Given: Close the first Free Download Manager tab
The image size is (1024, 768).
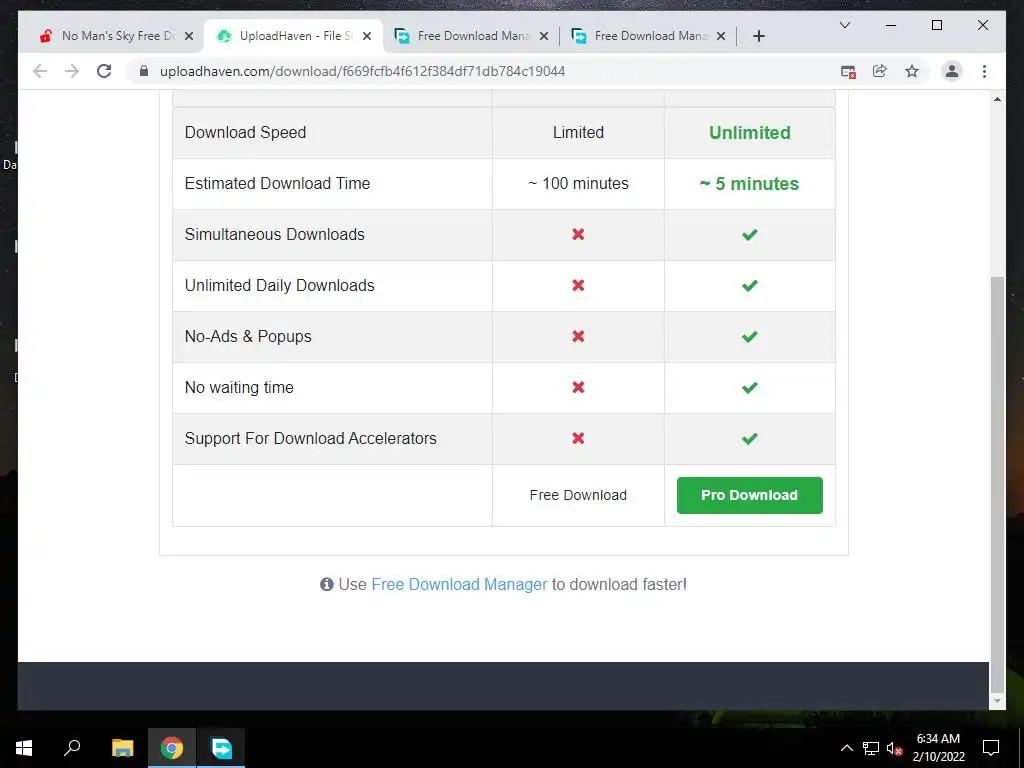Looking at the screenshot, I should click(x=544, y=36).
